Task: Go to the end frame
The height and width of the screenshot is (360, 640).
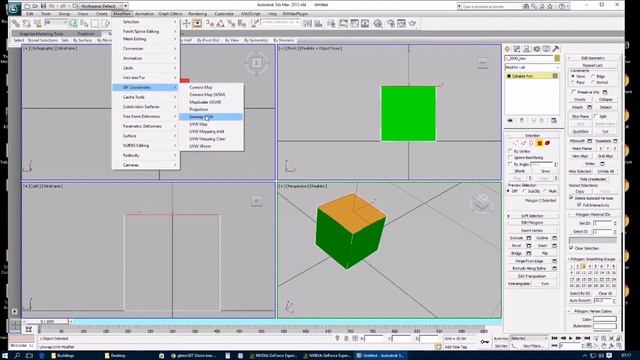Action: [x=587, y=338]
